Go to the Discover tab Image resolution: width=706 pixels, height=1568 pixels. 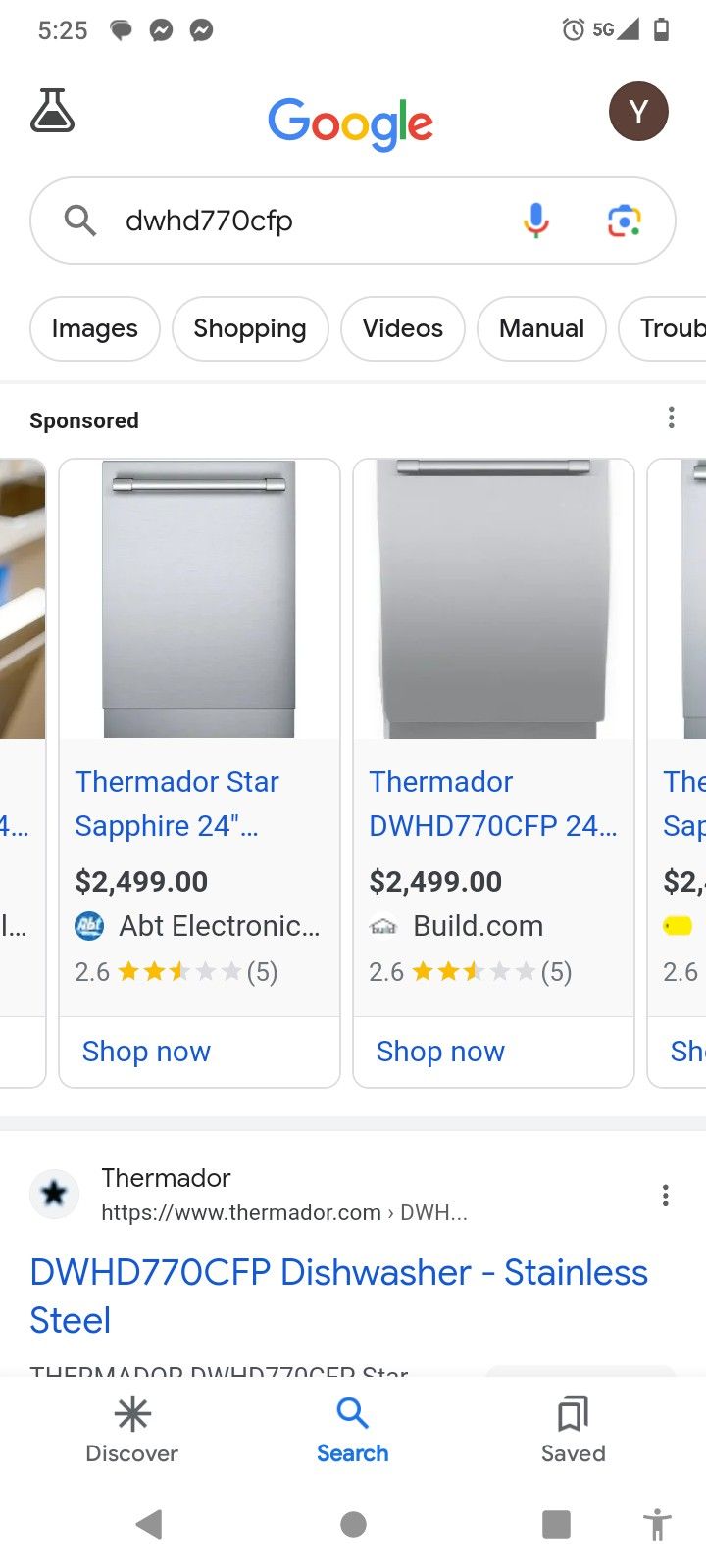[x=132, y=1430]
